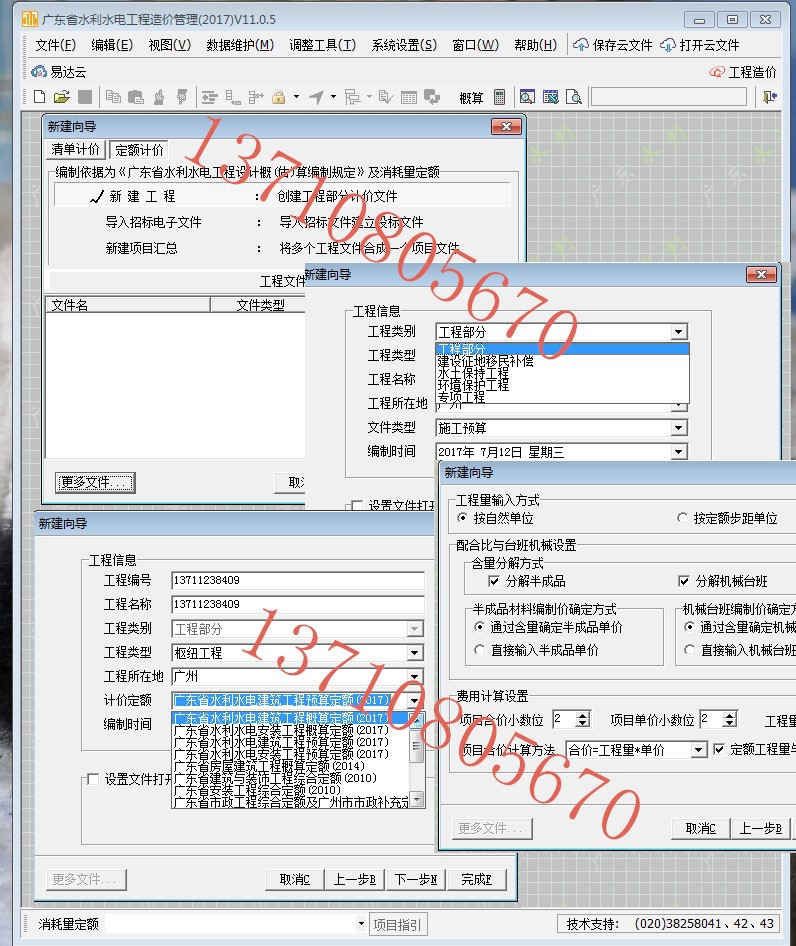Select 按自然单位 radio button
This screenshot has height=946, width=796.
[462, 518]
